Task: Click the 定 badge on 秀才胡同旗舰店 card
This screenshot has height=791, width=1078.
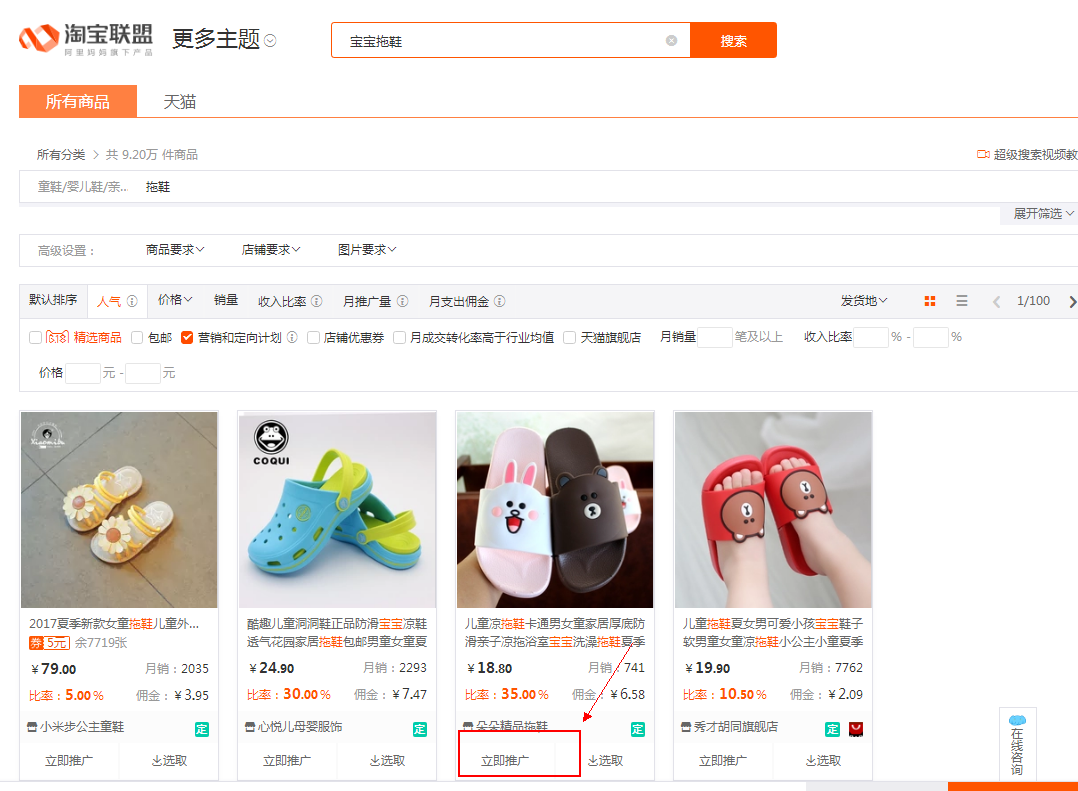Action: [x=832, y=729]
